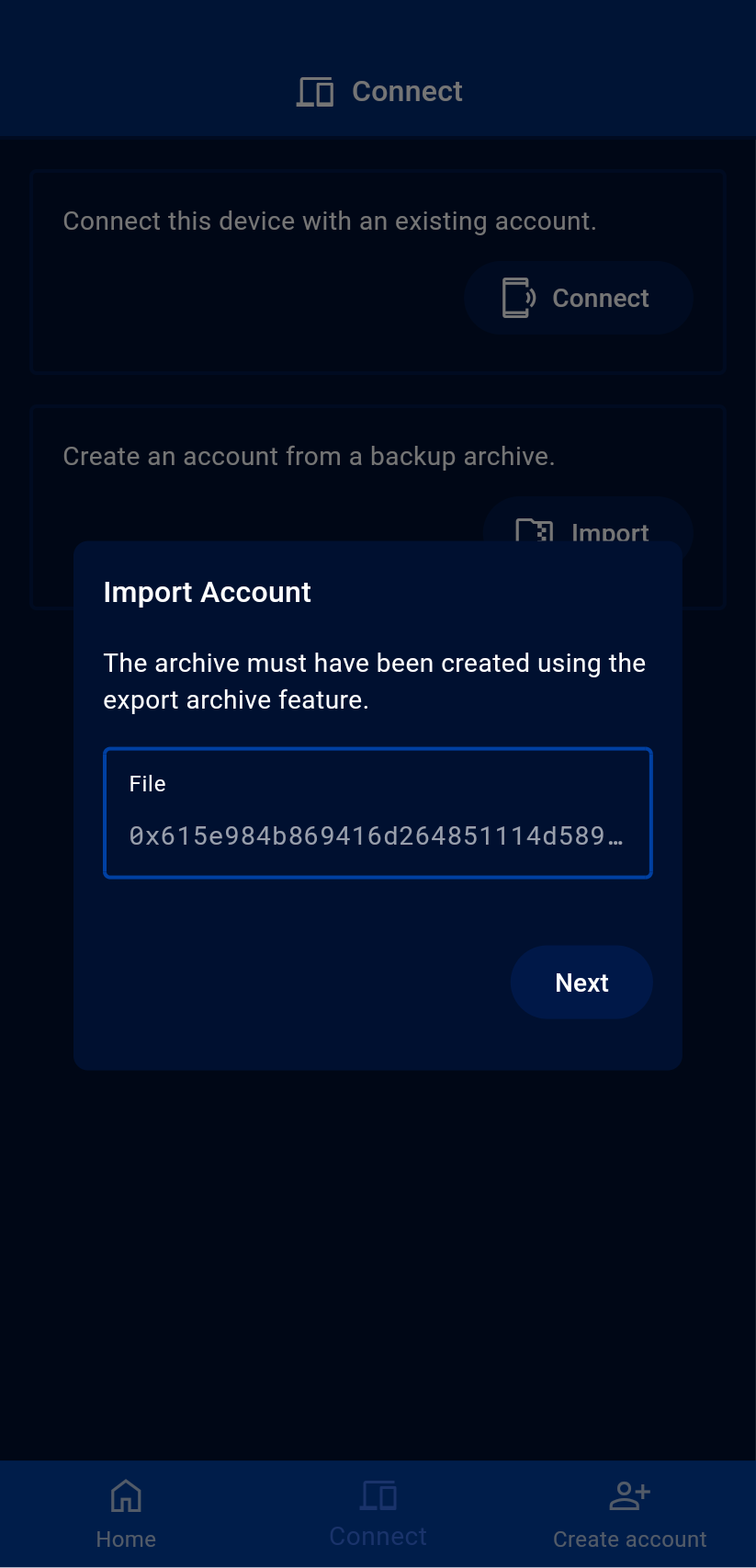This screenshot has height=1568, width=756.
Task: Click the devices icon in the header
Action: point(315,92)
